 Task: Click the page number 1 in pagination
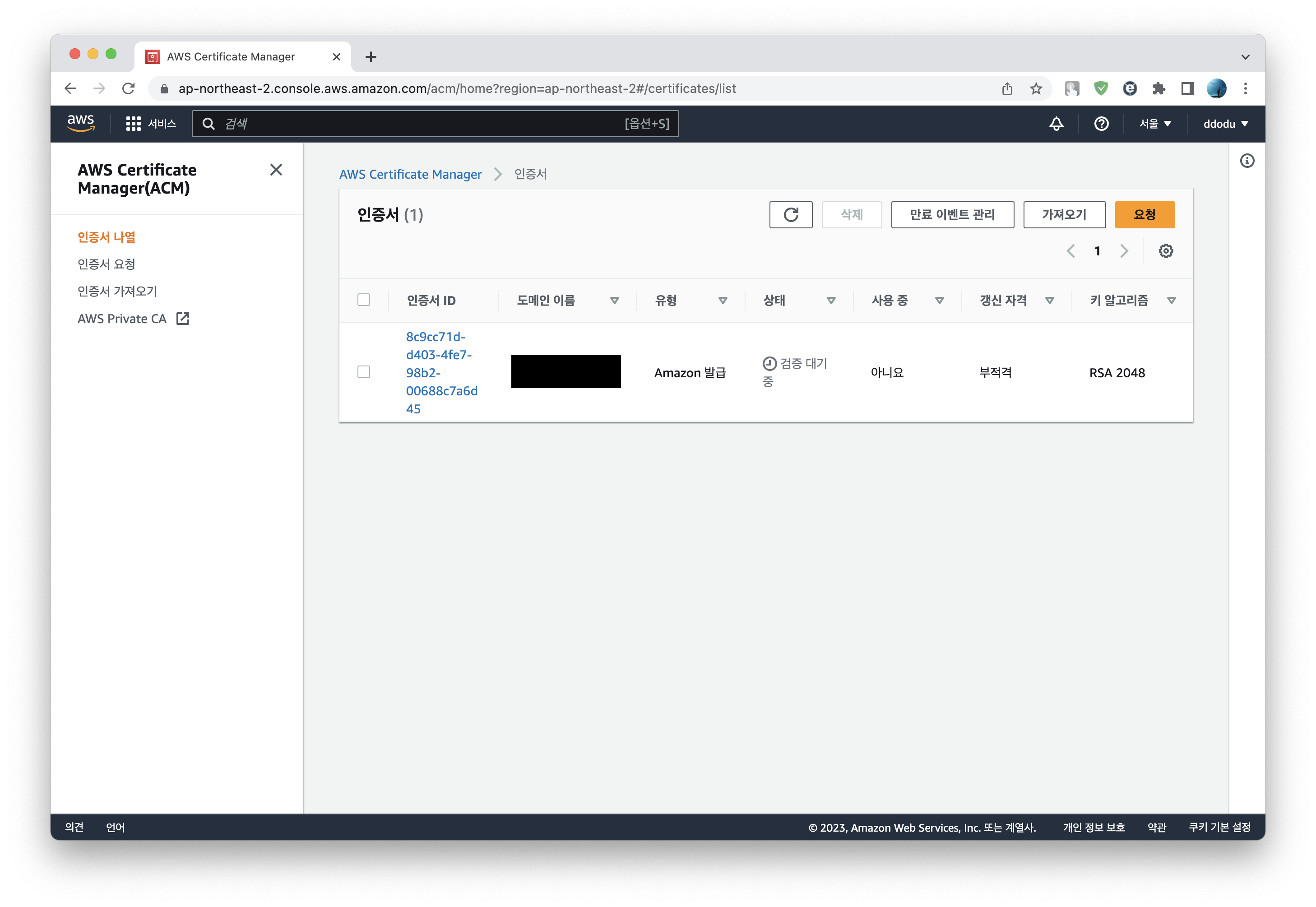(1097, 250)
